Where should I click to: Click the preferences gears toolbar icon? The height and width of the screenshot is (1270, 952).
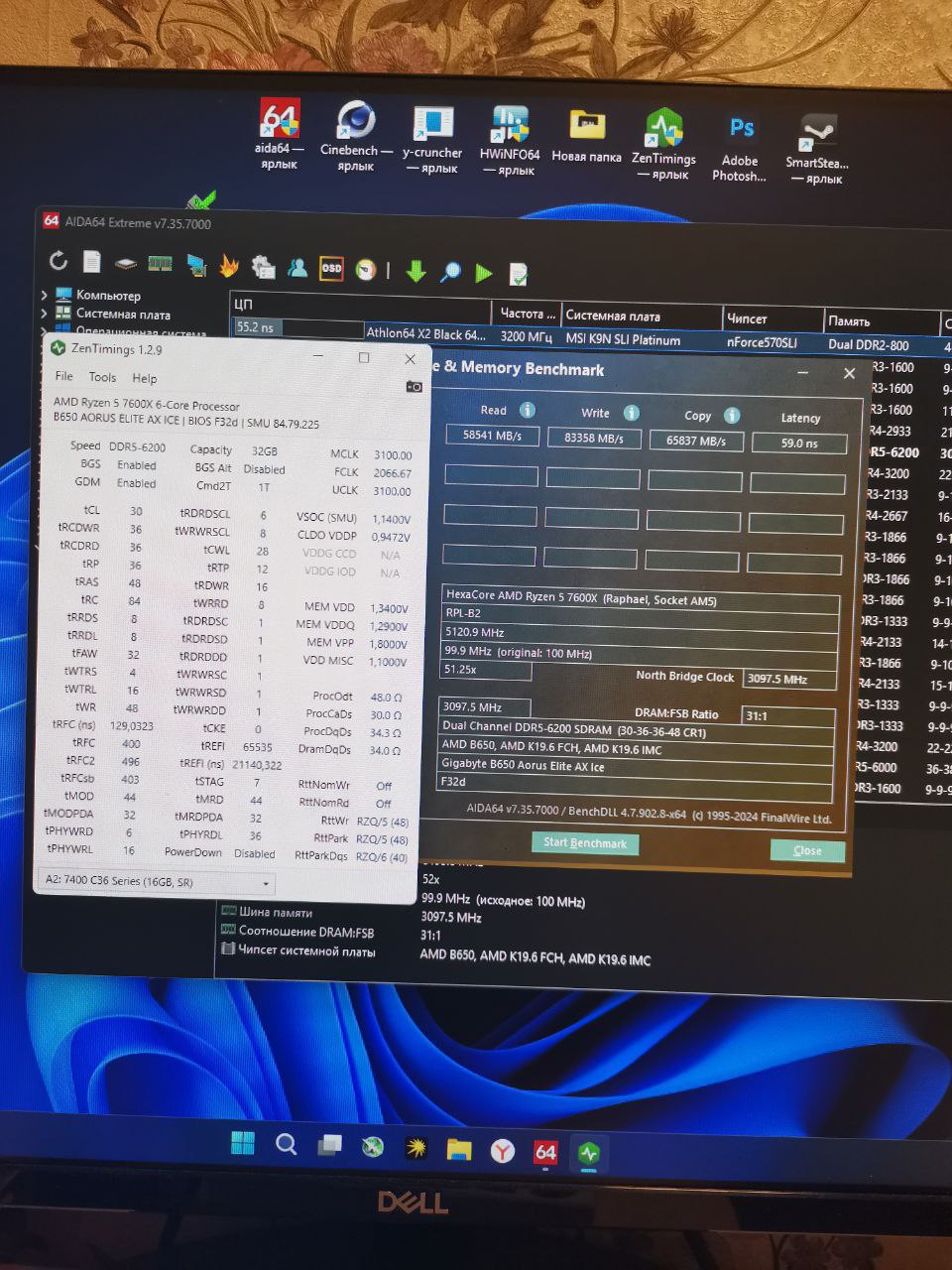coord(263,266)
